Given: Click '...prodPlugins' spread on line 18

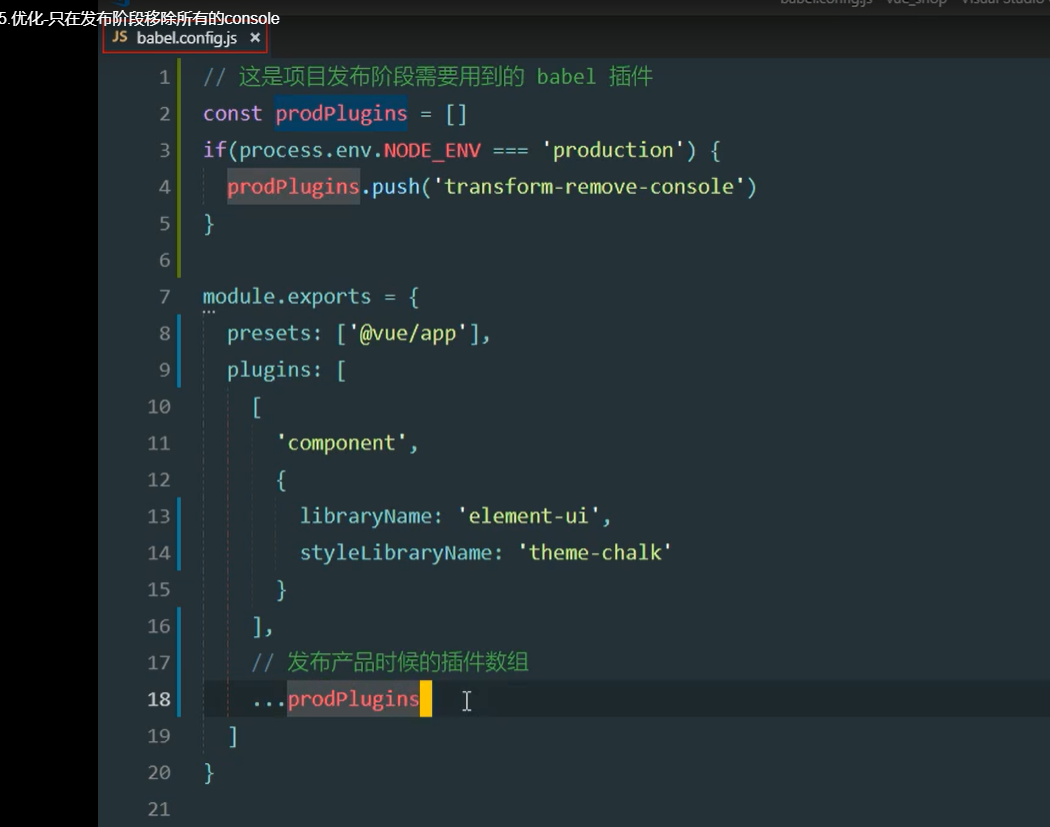Looking at the screenshot, I should pos(335,700).
